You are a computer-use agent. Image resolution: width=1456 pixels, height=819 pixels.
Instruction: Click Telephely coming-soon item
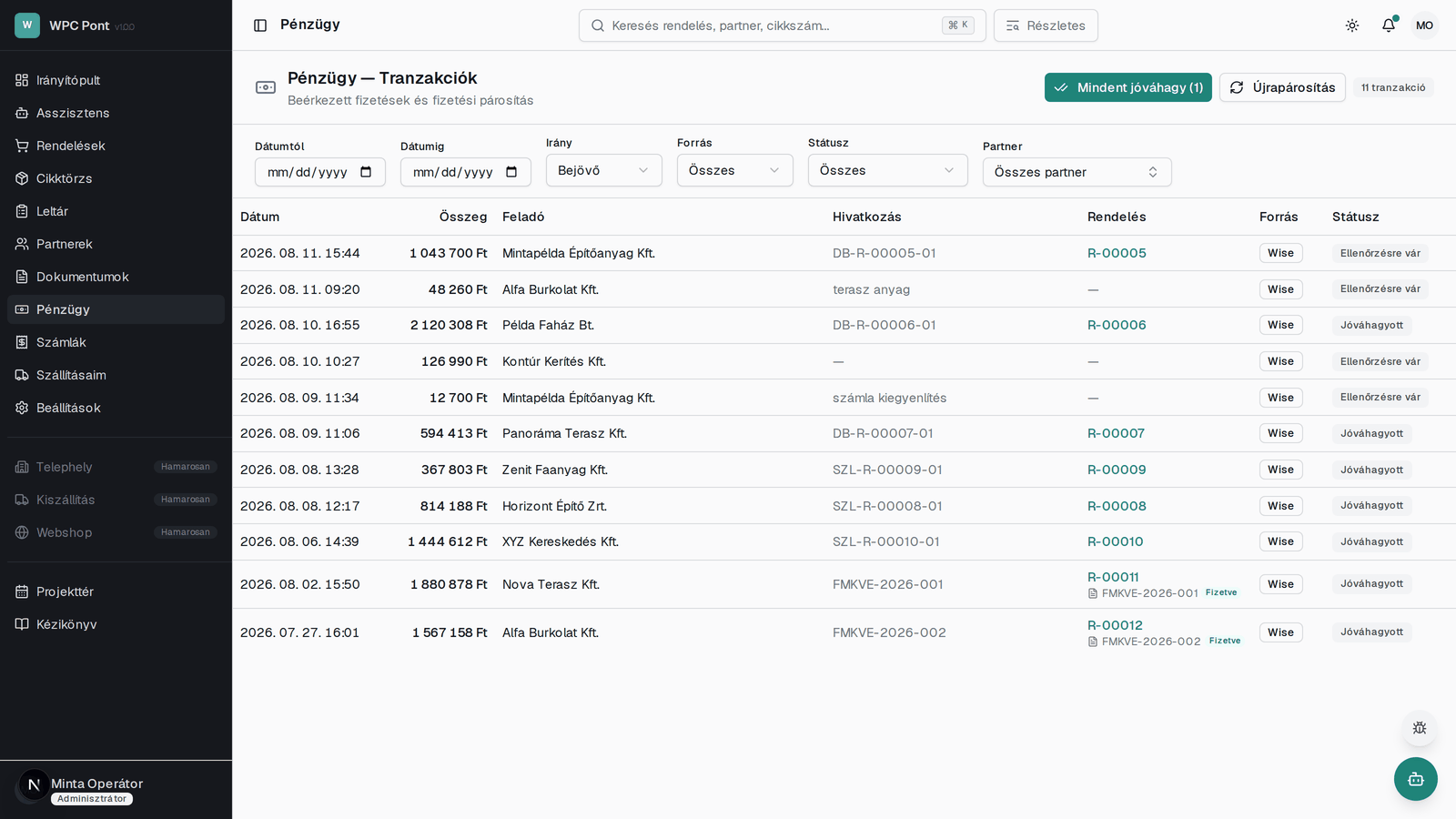coord(116,467)
